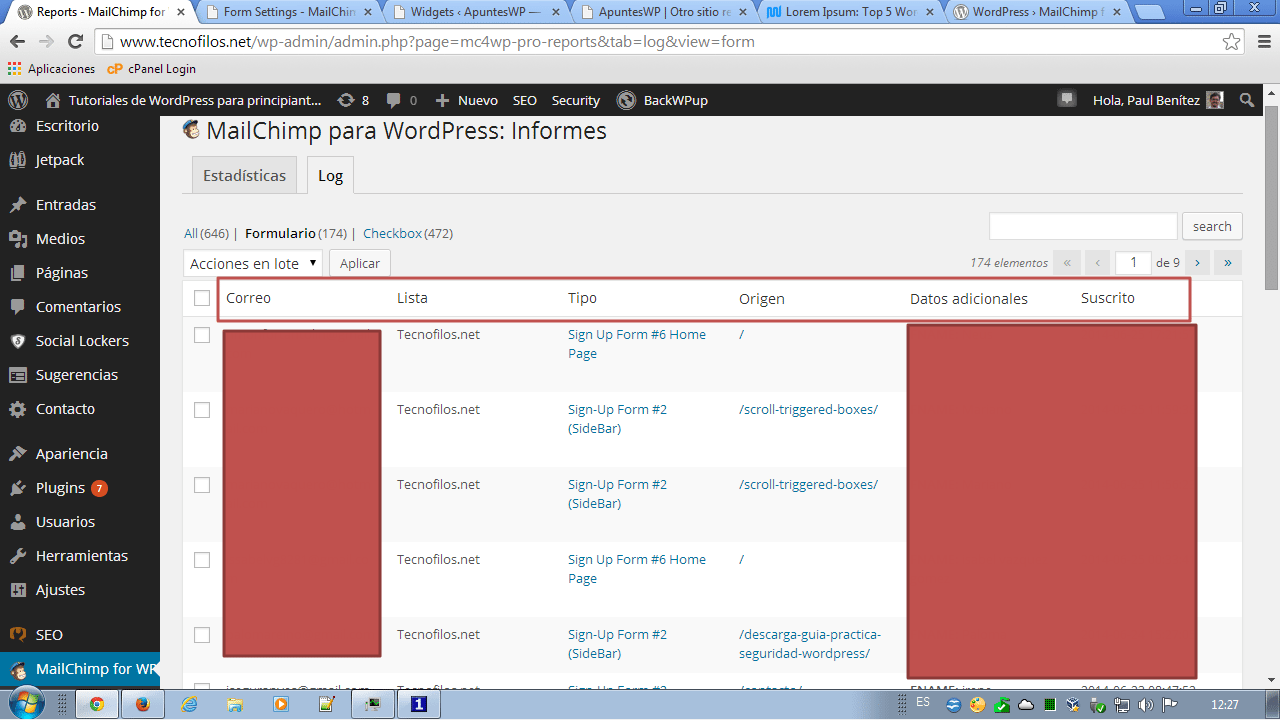This screenshot has height=720, width=1280.
Task: Check the row with origin /descarga-guia-practica-seguridad-wordpress/
Action: (202, 635)
